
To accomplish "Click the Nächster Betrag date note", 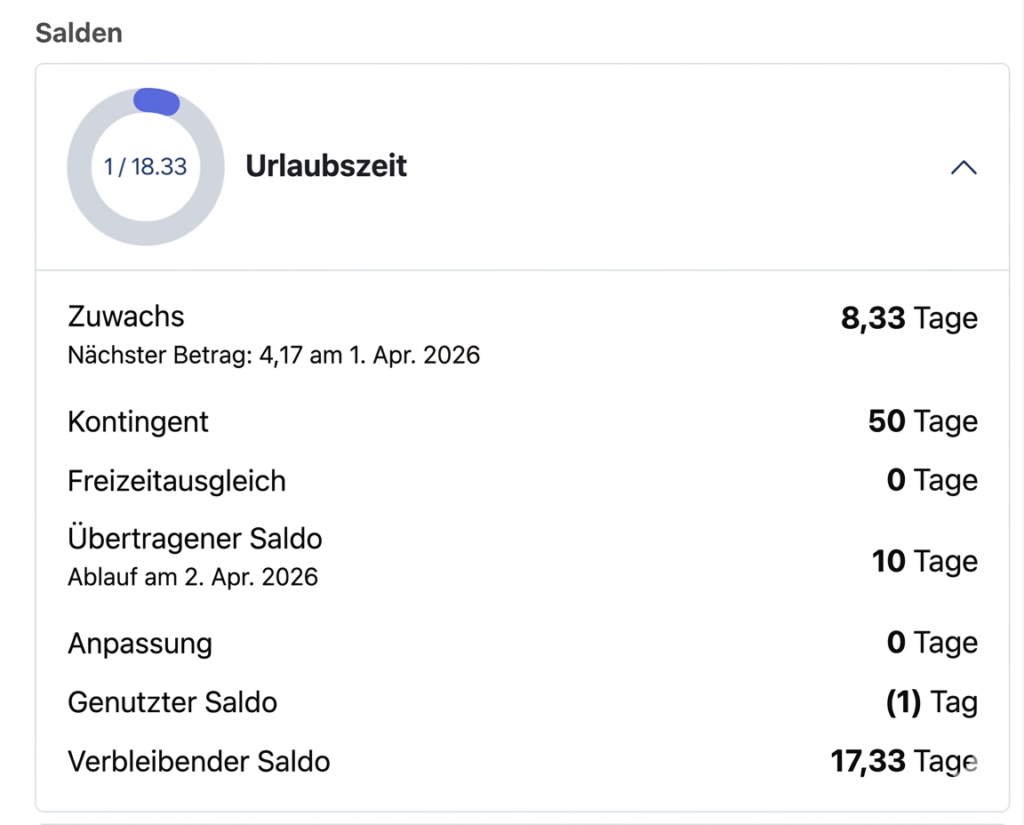I will [273, 355].
